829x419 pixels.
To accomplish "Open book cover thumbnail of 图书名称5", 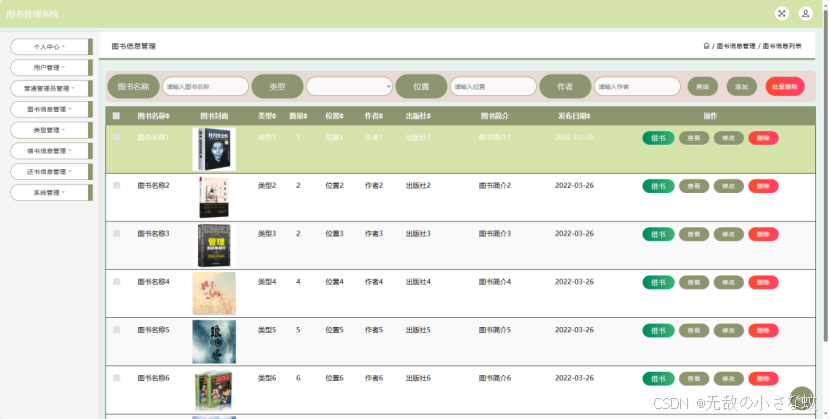I will (214, 342).
